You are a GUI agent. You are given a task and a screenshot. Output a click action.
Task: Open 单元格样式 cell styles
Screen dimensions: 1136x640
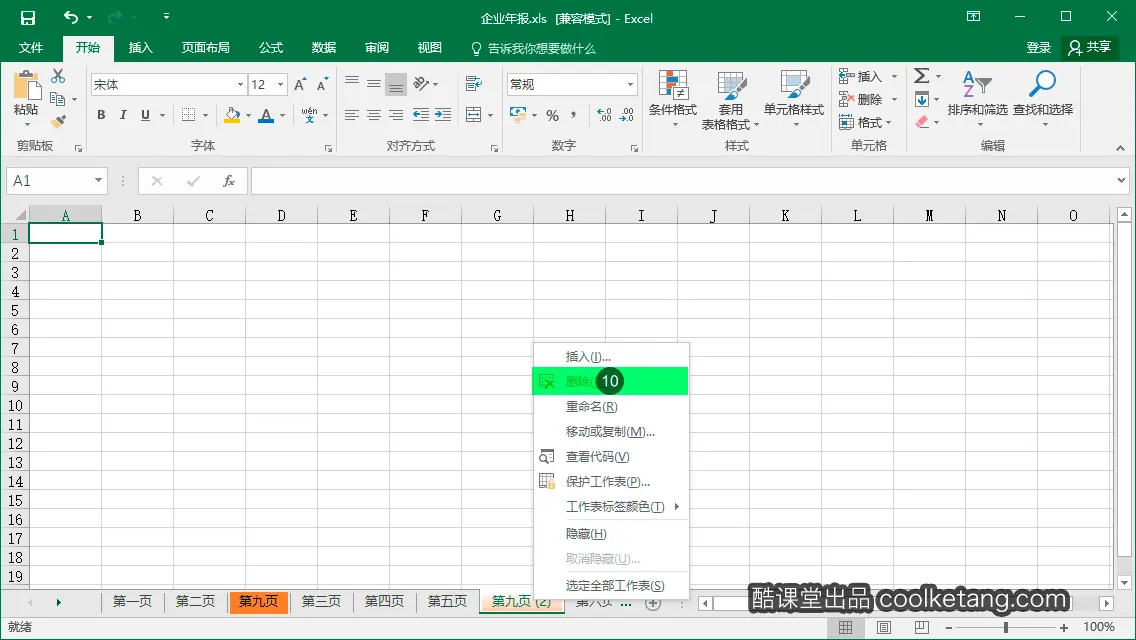point(794,99)
